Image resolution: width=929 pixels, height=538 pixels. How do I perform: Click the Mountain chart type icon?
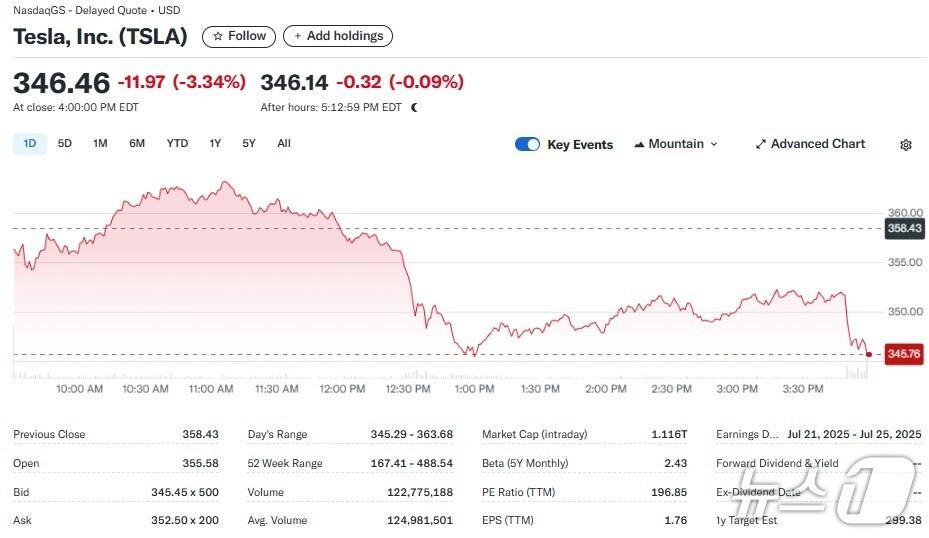[639, 144]
